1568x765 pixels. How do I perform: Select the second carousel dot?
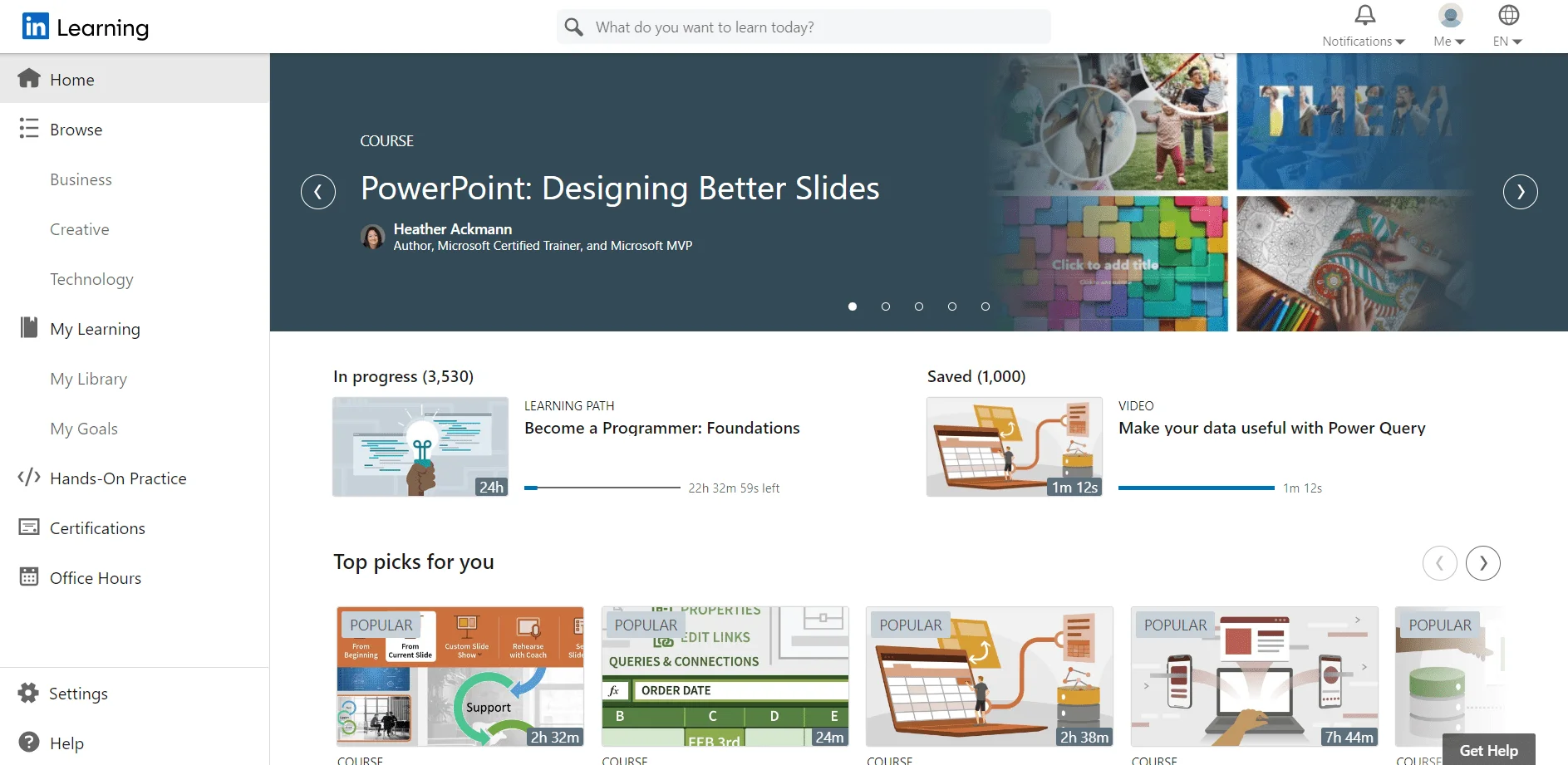(886, 306)
